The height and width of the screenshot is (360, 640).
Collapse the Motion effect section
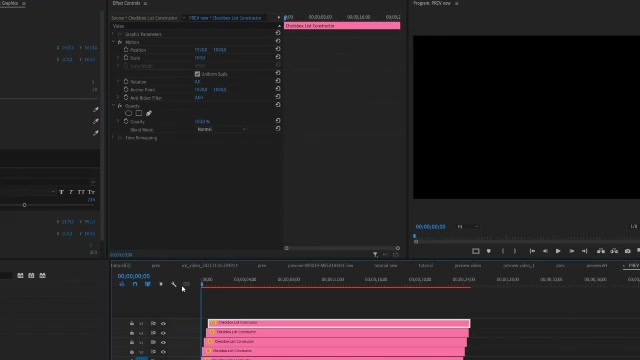tap(113, 42)
